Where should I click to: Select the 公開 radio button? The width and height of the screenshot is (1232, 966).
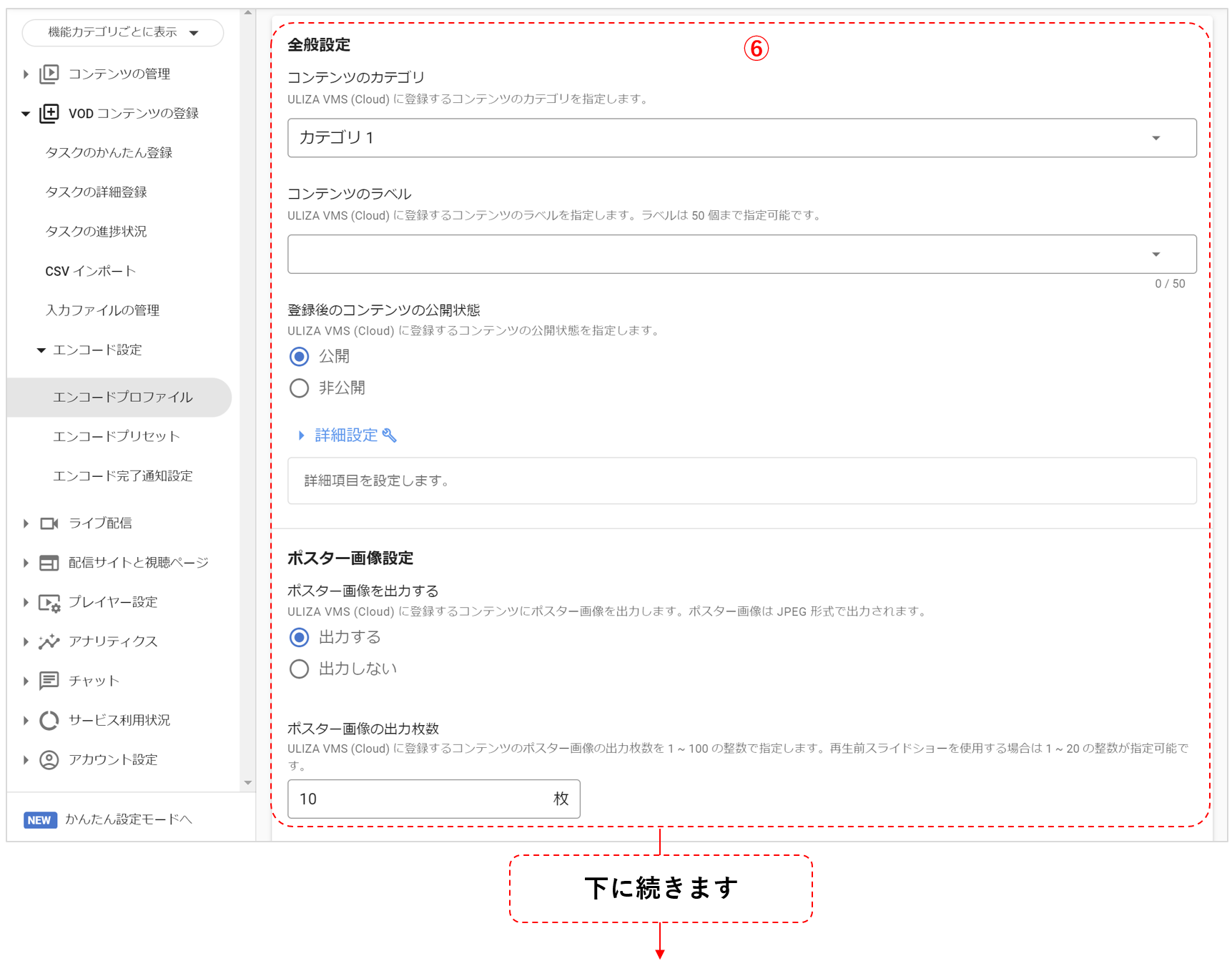point(299,356)
